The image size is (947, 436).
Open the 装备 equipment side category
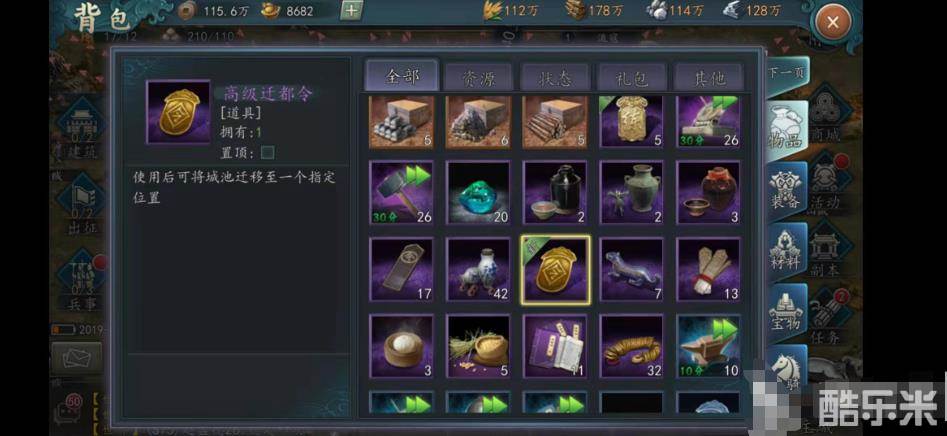coord(786,189)
